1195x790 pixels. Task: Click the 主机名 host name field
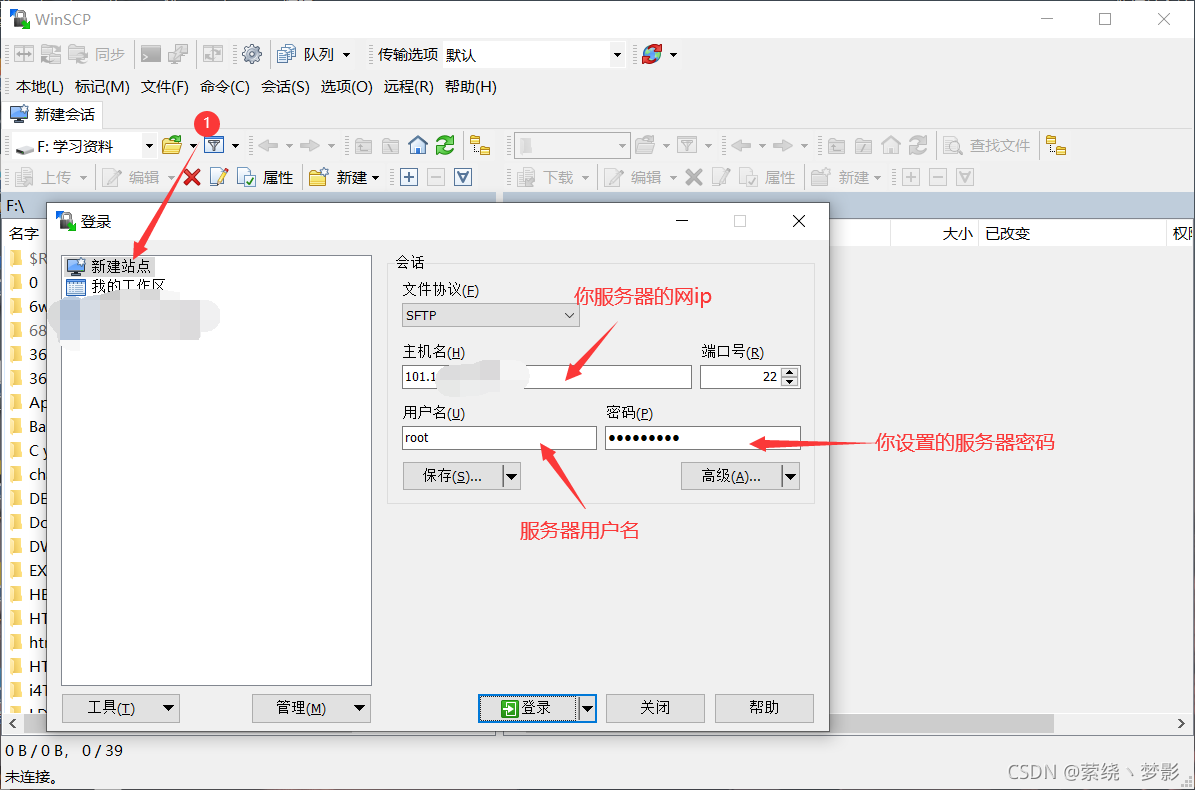546,376
